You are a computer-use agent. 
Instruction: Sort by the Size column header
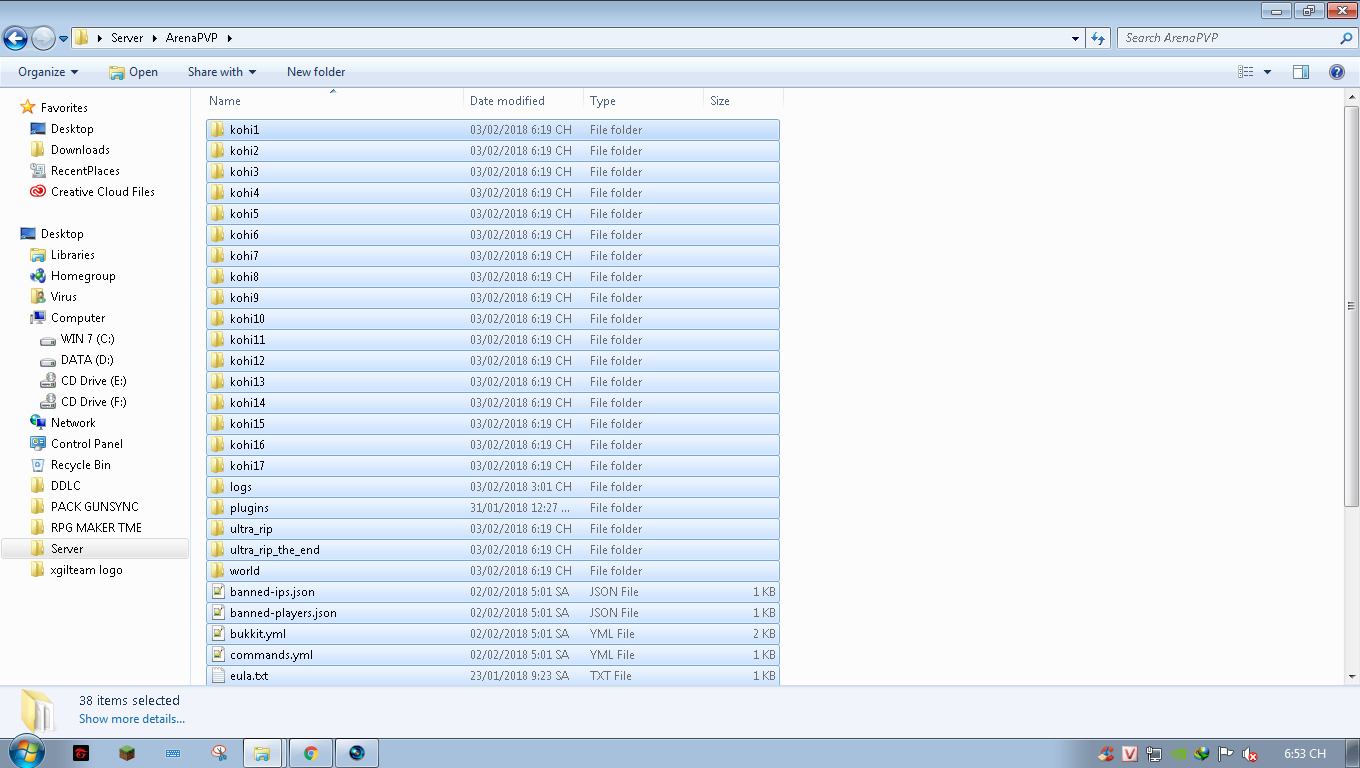[744, 101]
